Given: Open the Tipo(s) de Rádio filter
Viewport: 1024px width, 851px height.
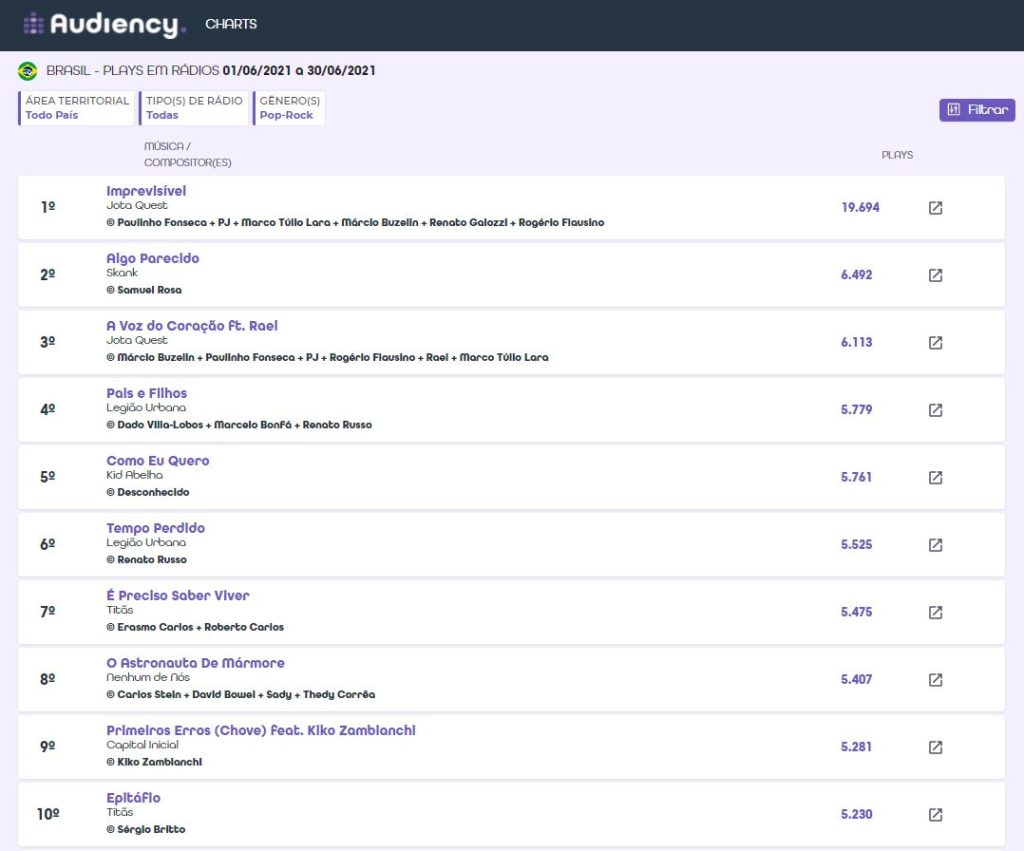Looking at the screenshot, I should (193, 108).
